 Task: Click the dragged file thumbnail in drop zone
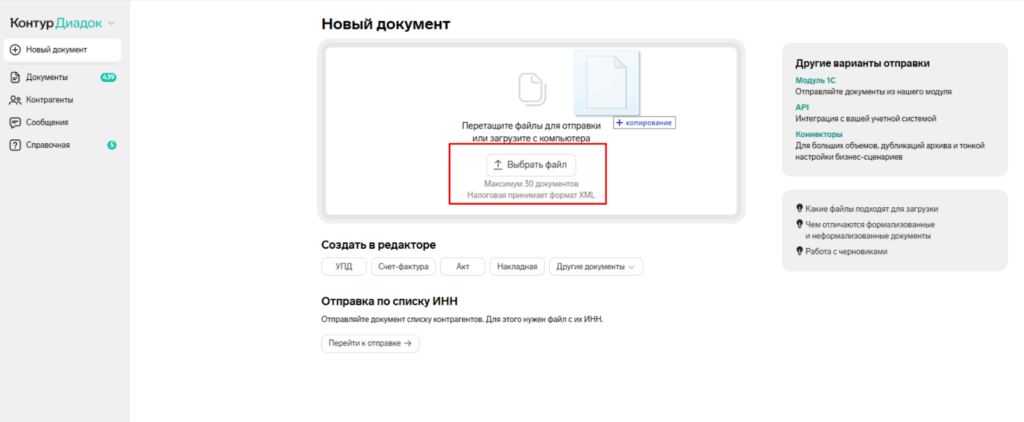tap(606, 82)
